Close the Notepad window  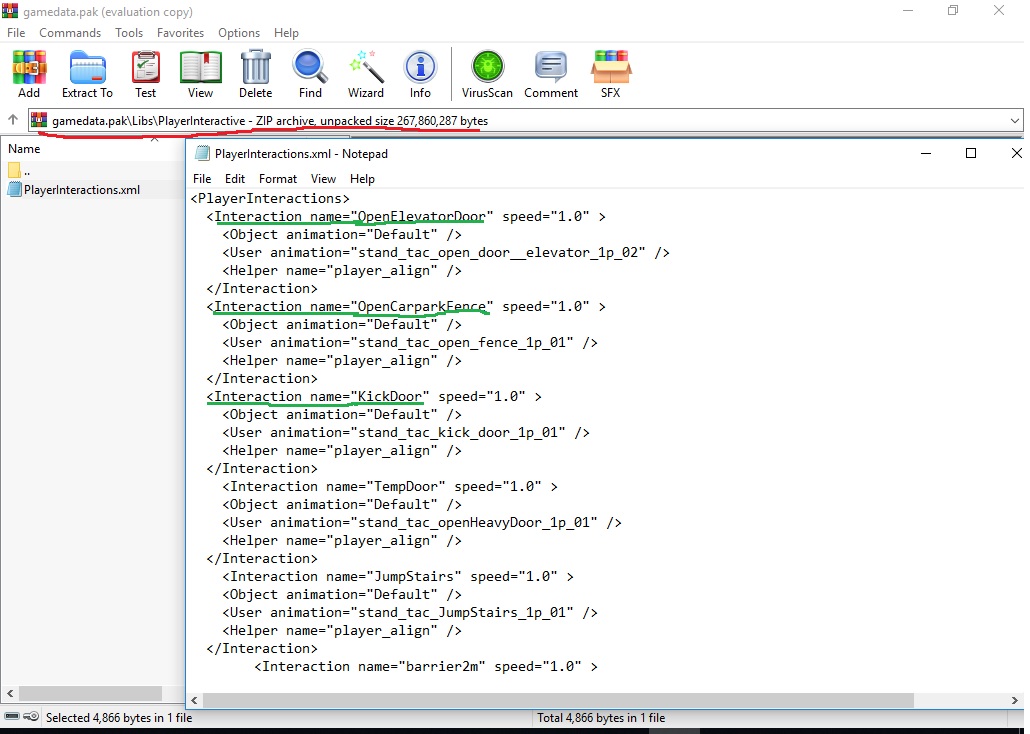point(1016,153)
